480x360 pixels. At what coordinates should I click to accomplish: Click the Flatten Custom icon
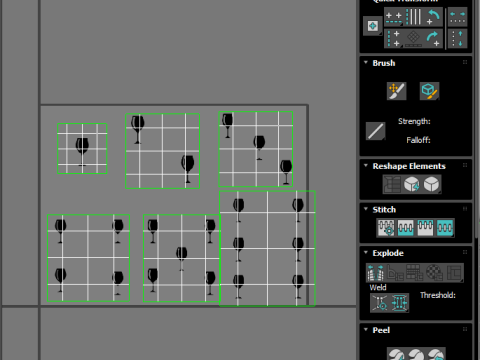tap(454, 273)
